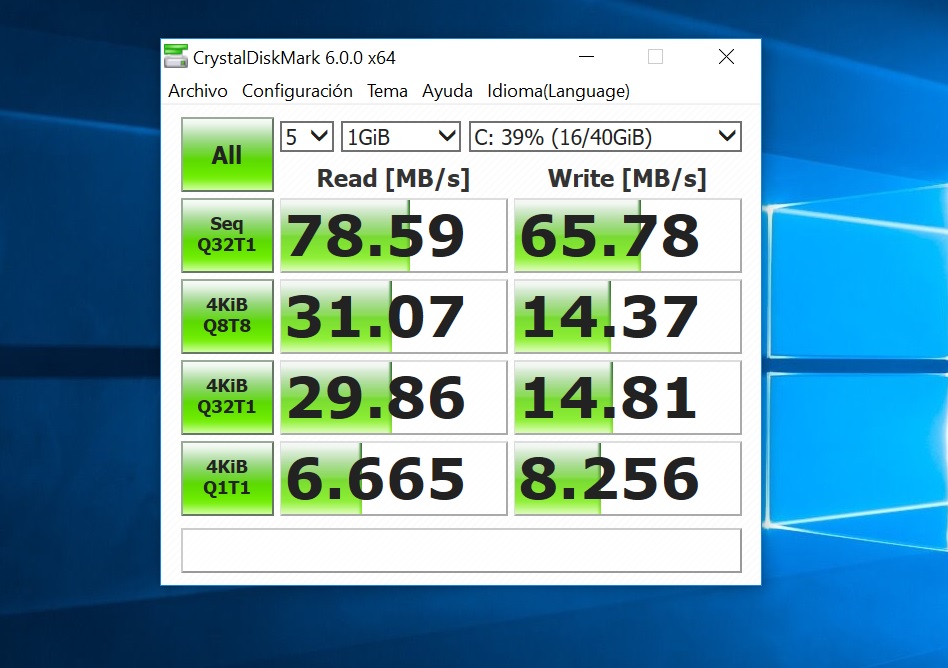The width and height of the screenshot is (948, 668).
Task: Click the 78.59 sequential read result
Action: (x=393, y=236)
